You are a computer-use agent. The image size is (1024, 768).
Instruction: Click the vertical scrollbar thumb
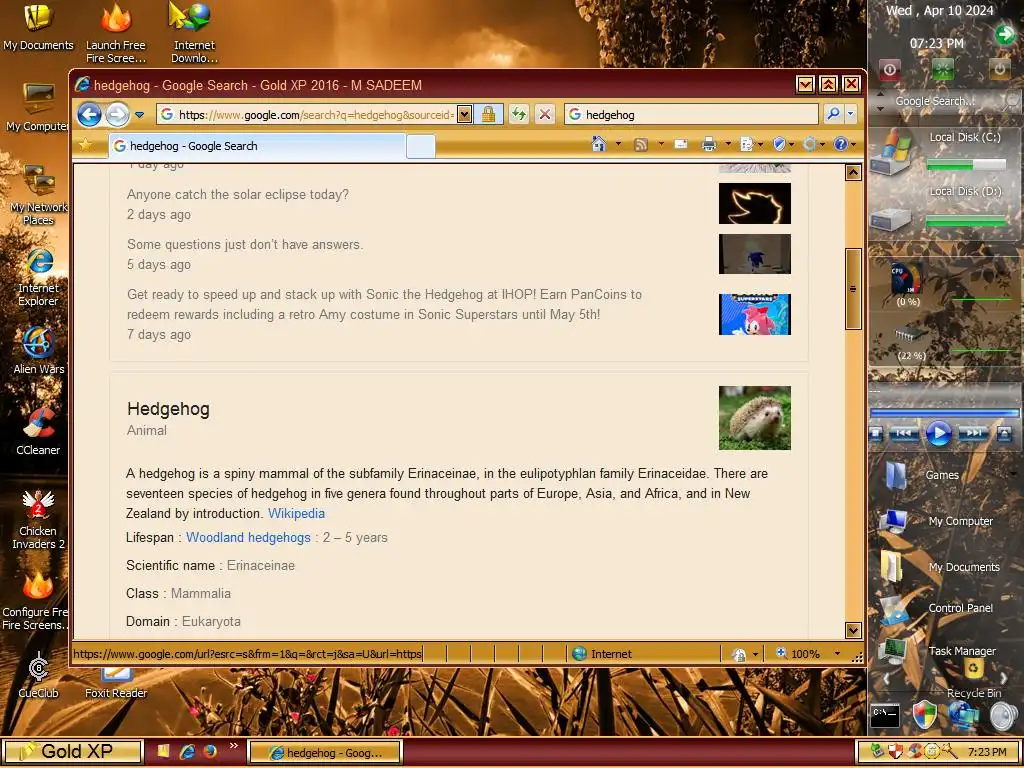tap(853, 289)
